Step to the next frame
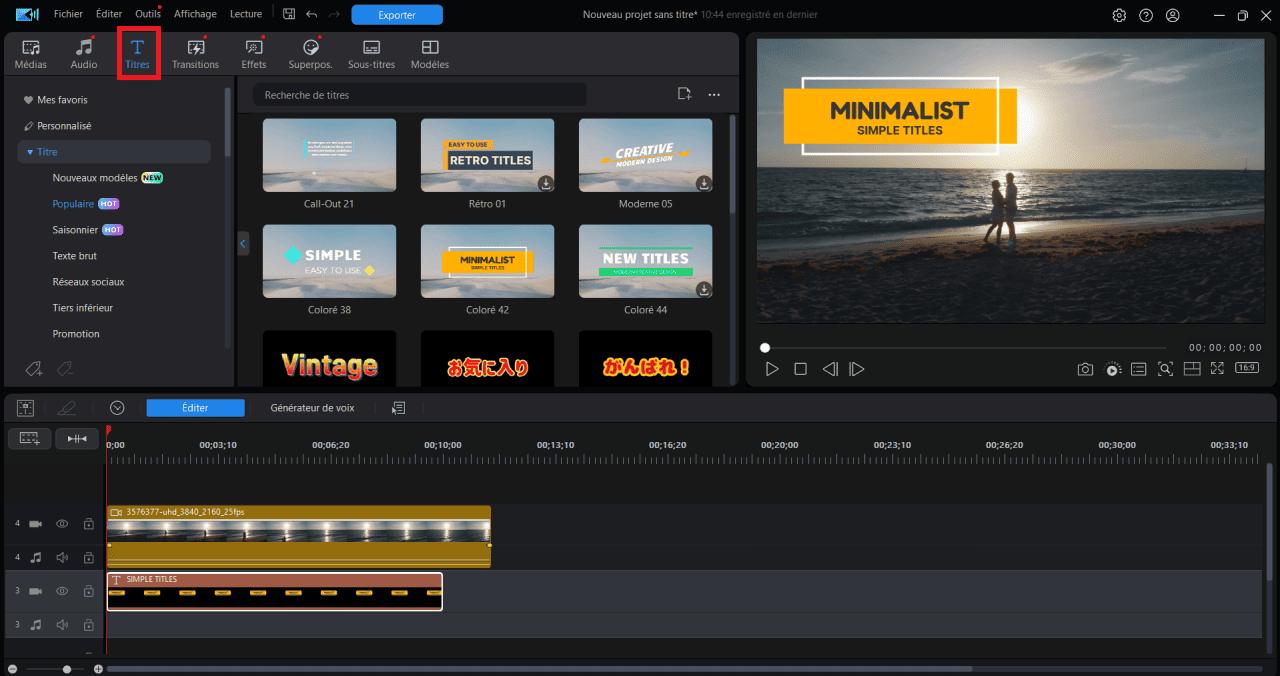Screen dimensions: 1280x676 (857, 369)
